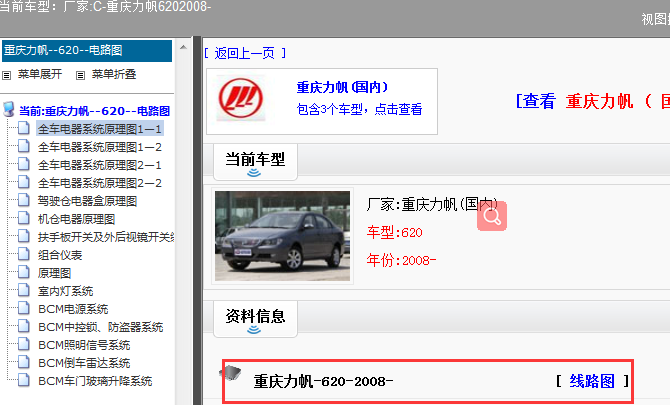Go back with 返回上一页 link
The width and height of the screenshot is (670, 405).
click(x=245, y=53)
